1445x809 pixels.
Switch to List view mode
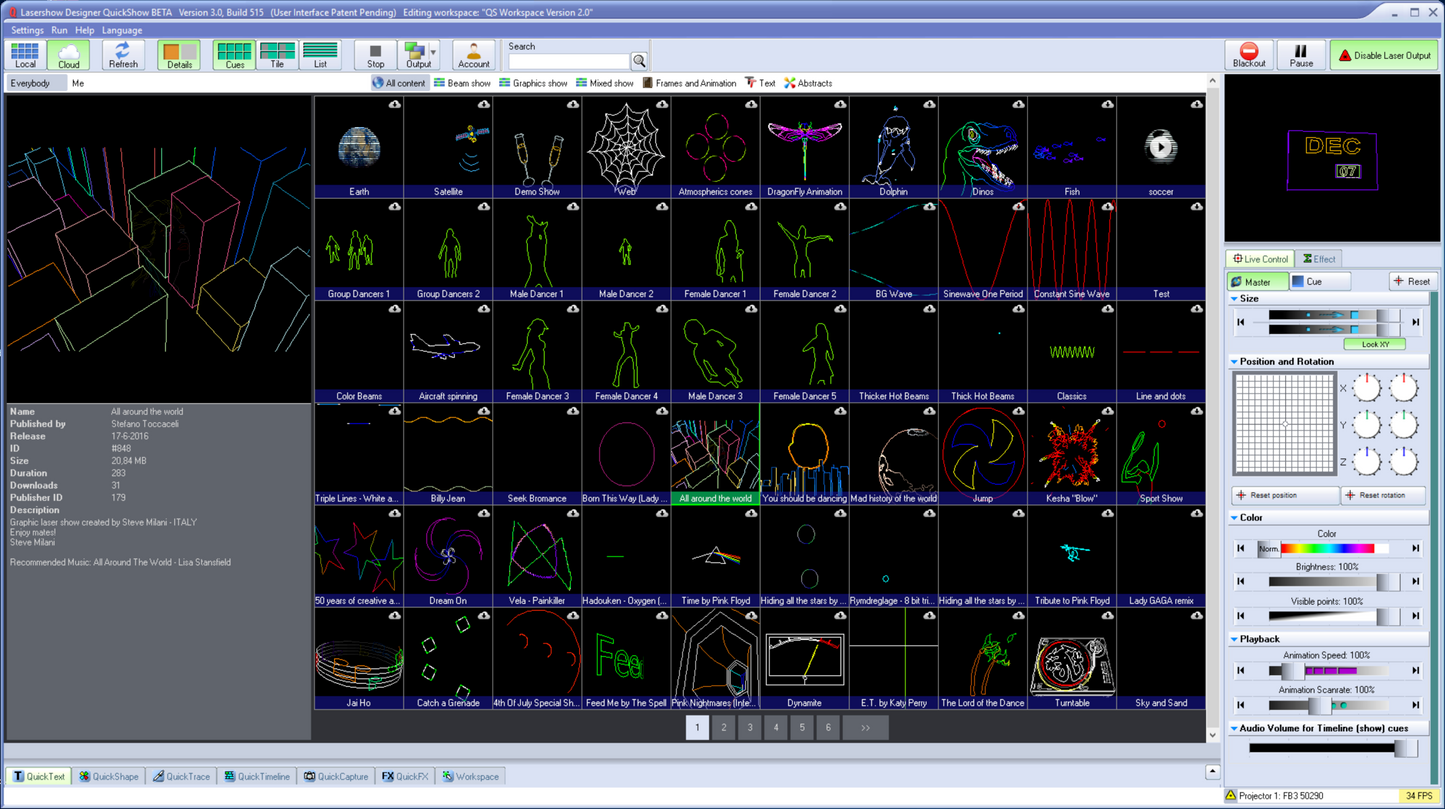[320, 55]
